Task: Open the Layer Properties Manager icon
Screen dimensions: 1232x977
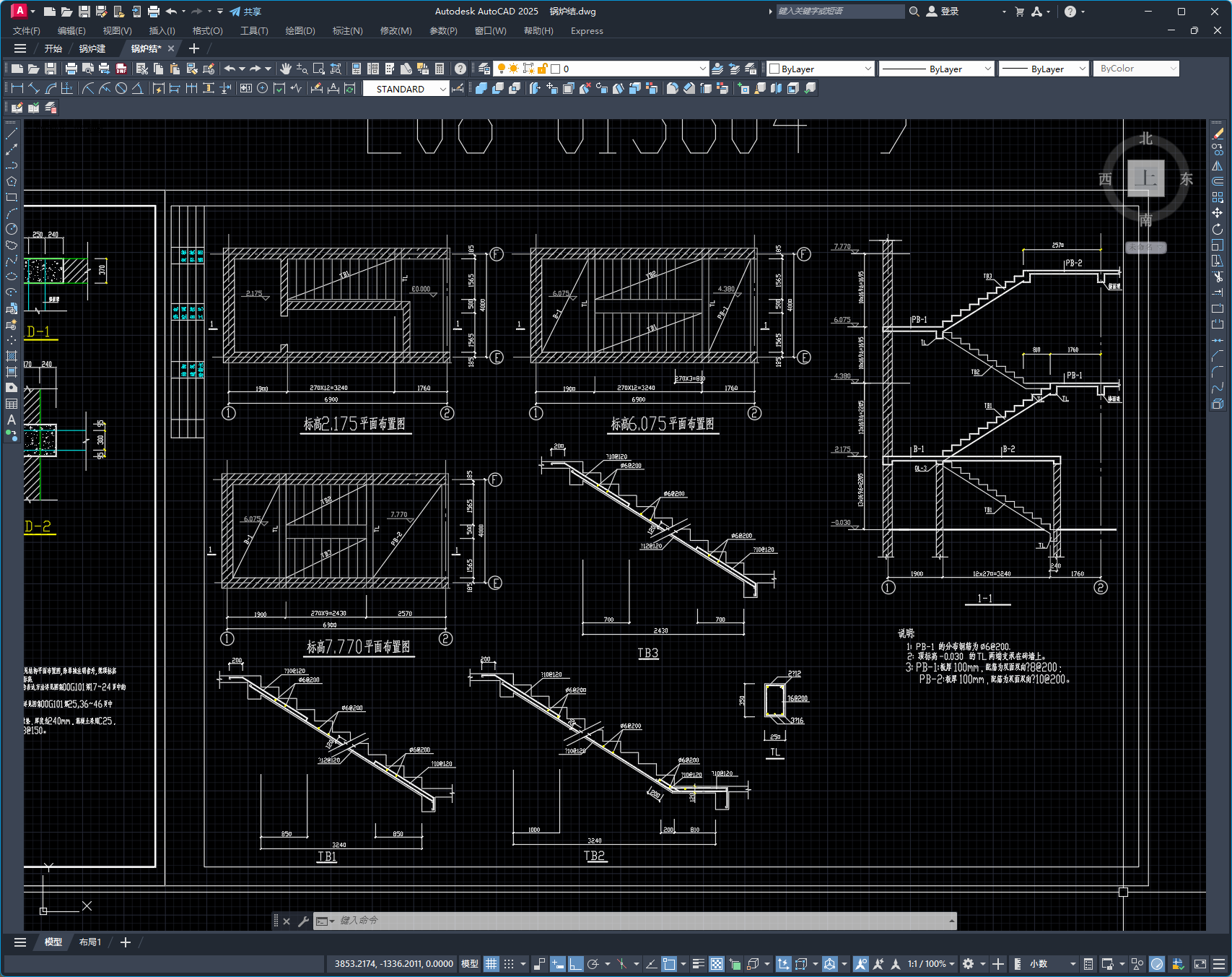Action: click(x=484, y=69)
